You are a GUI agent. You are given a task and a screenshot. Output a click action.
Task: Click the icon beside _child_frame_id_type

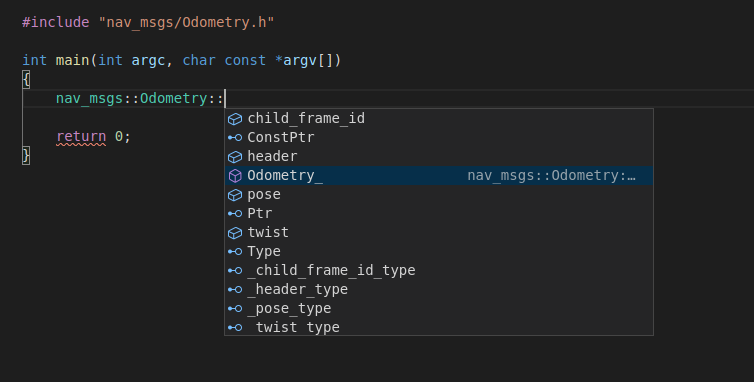[235, 271]
